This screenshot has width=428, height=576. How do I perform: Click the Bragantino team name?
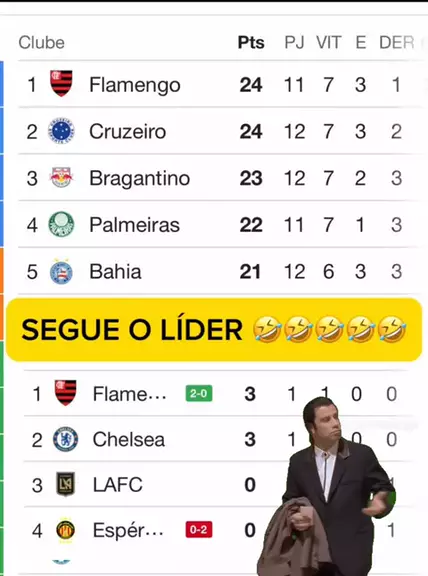pyautogui.click(x=140, y=178)
